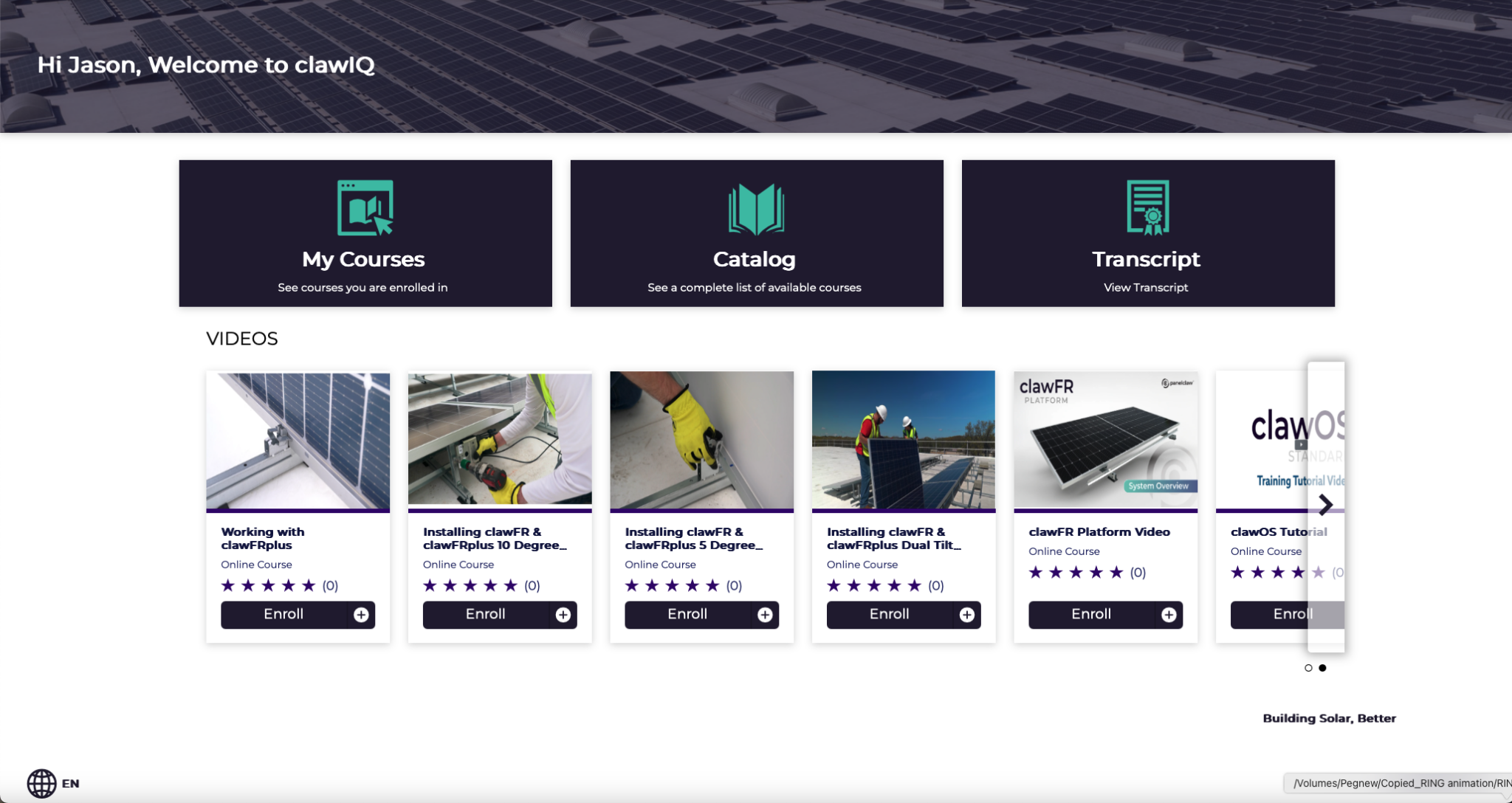The height and width of the screenshot is (803, 1512).
Task: Advance video carousel with right chevron
Action: click(1326, 505)
